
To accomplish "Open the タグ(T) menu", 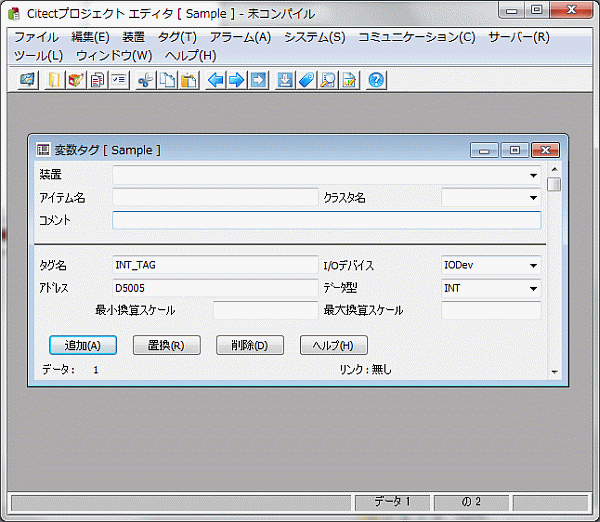I will pyautogui.click(x=177, y=37).
